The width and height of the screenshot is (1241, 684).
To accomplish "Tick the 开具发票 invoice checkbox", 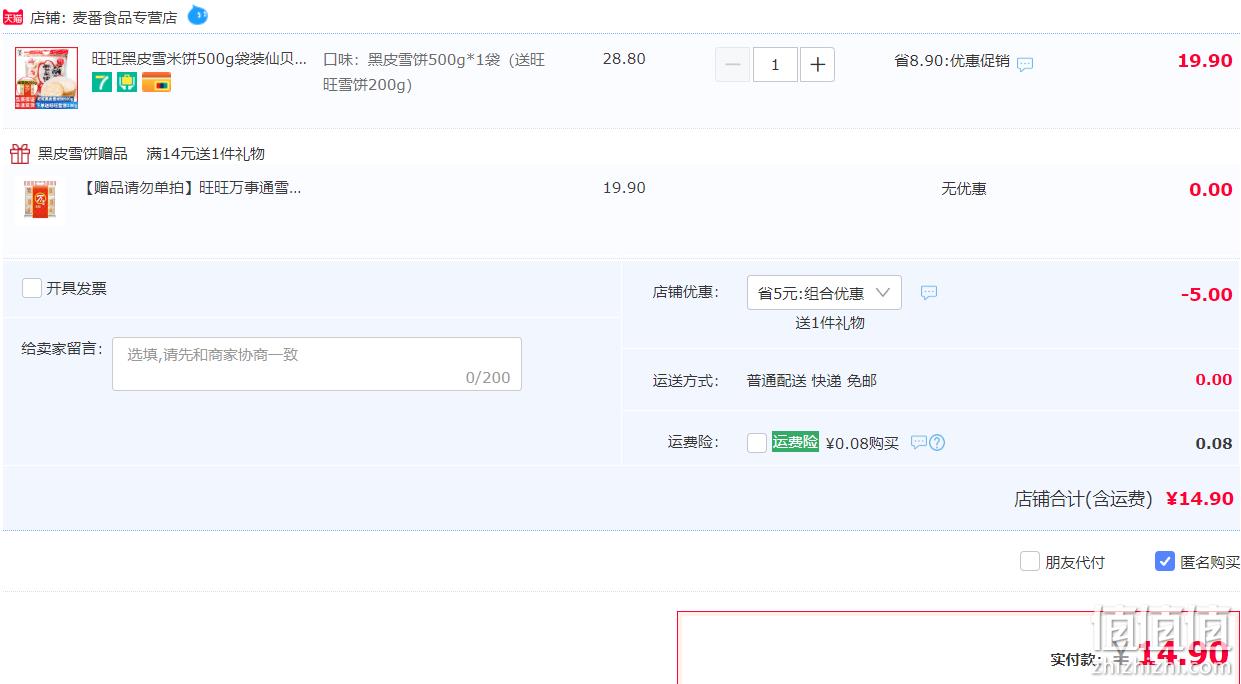I will tap(32, 288).
